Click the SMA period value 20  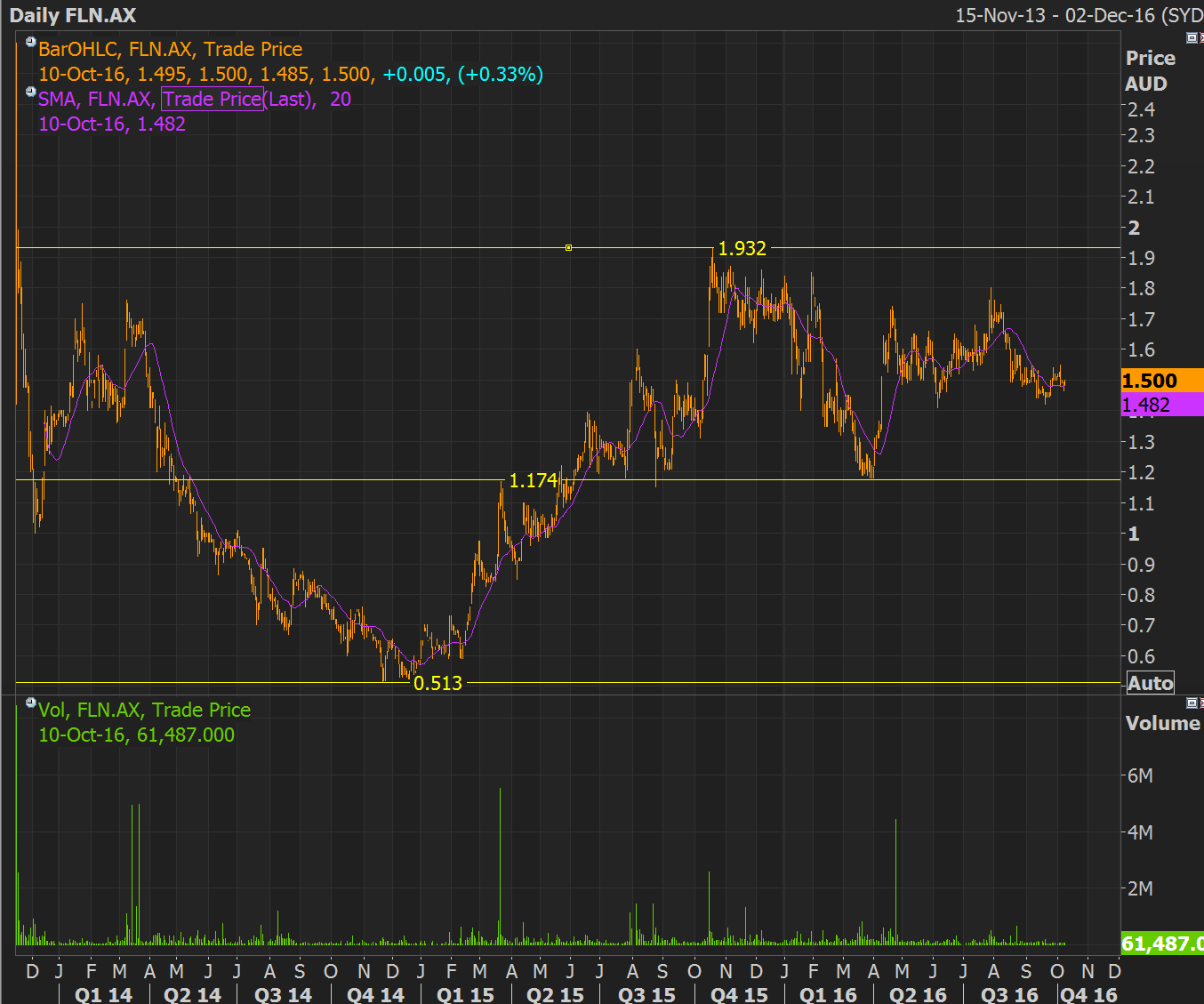click(341, 99)
